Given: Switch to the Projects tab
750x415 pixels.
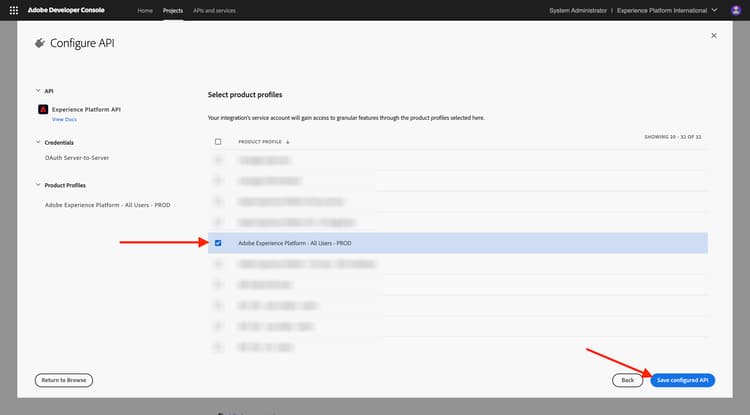Looking at the screenshot, I should [173, 11].
